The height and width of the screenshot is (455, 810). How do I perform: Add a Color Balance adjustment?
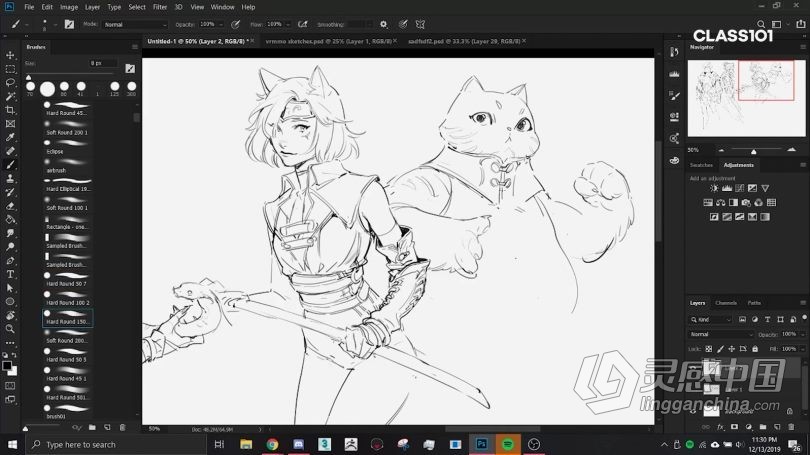tap(721, 202)
